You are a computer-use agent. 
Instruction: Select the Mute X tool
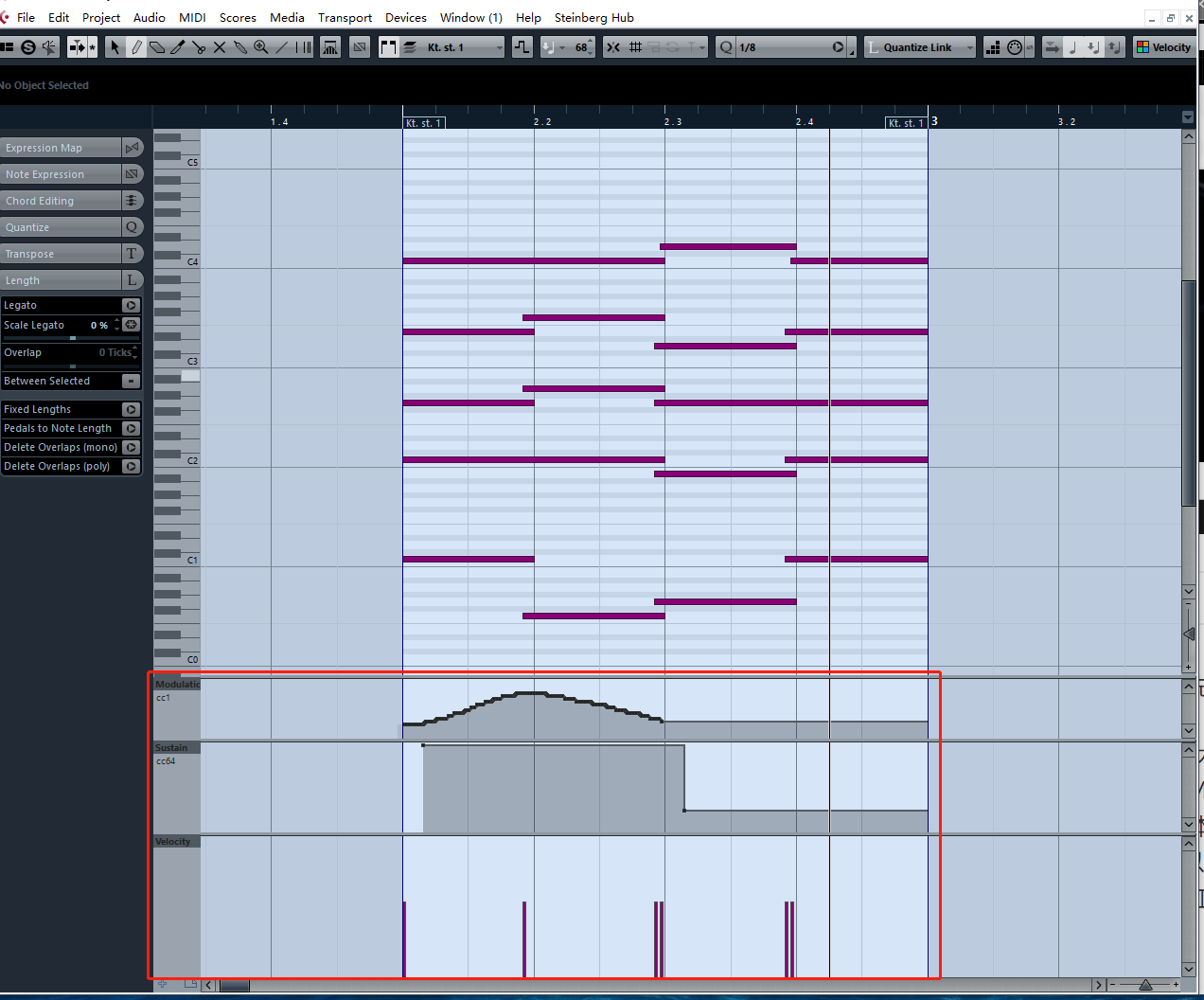[x=220, y=46]
